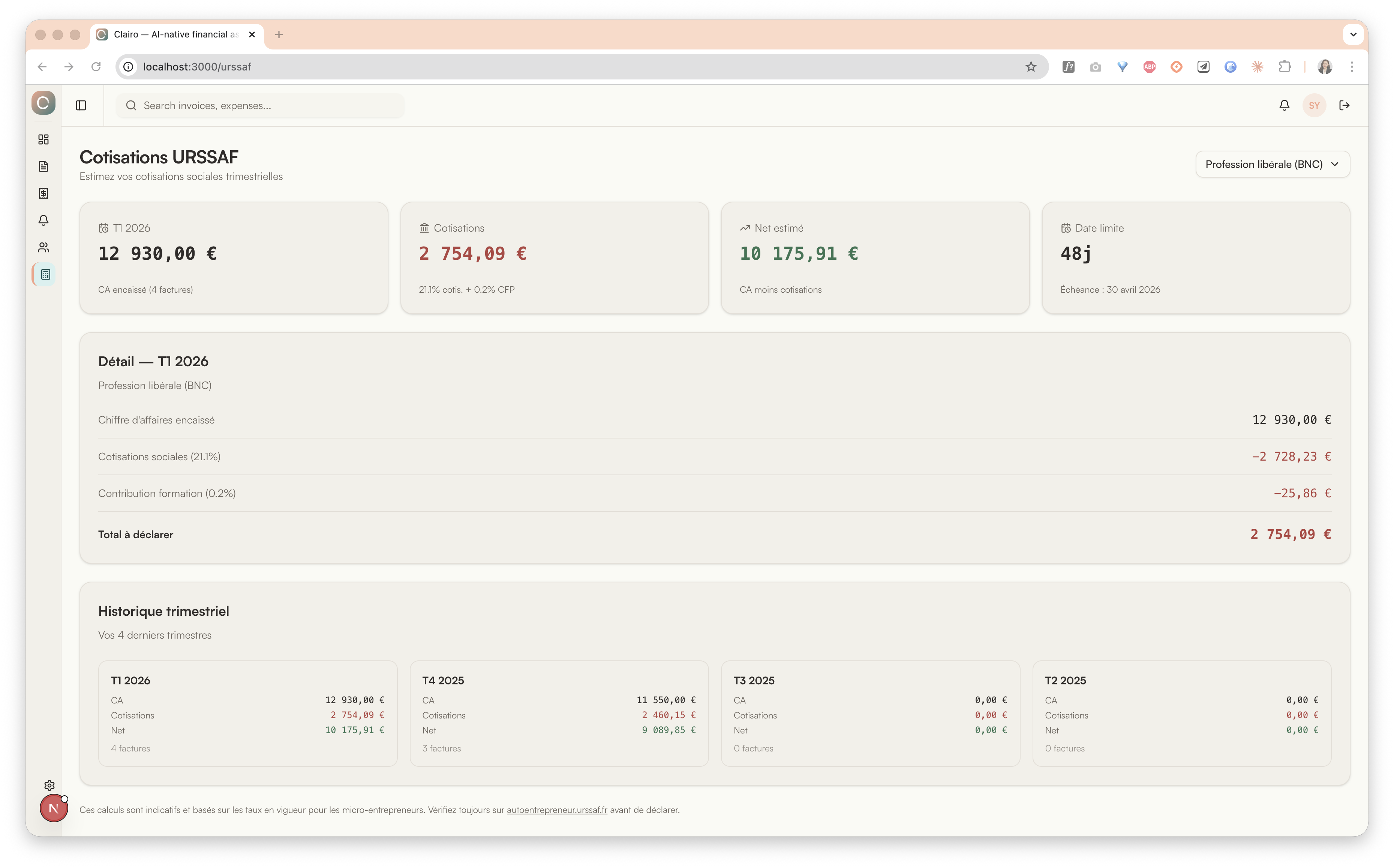Click the Détail — T1 2026 heading
Viewport: 1394px width, 868px height.
(153, 362)
